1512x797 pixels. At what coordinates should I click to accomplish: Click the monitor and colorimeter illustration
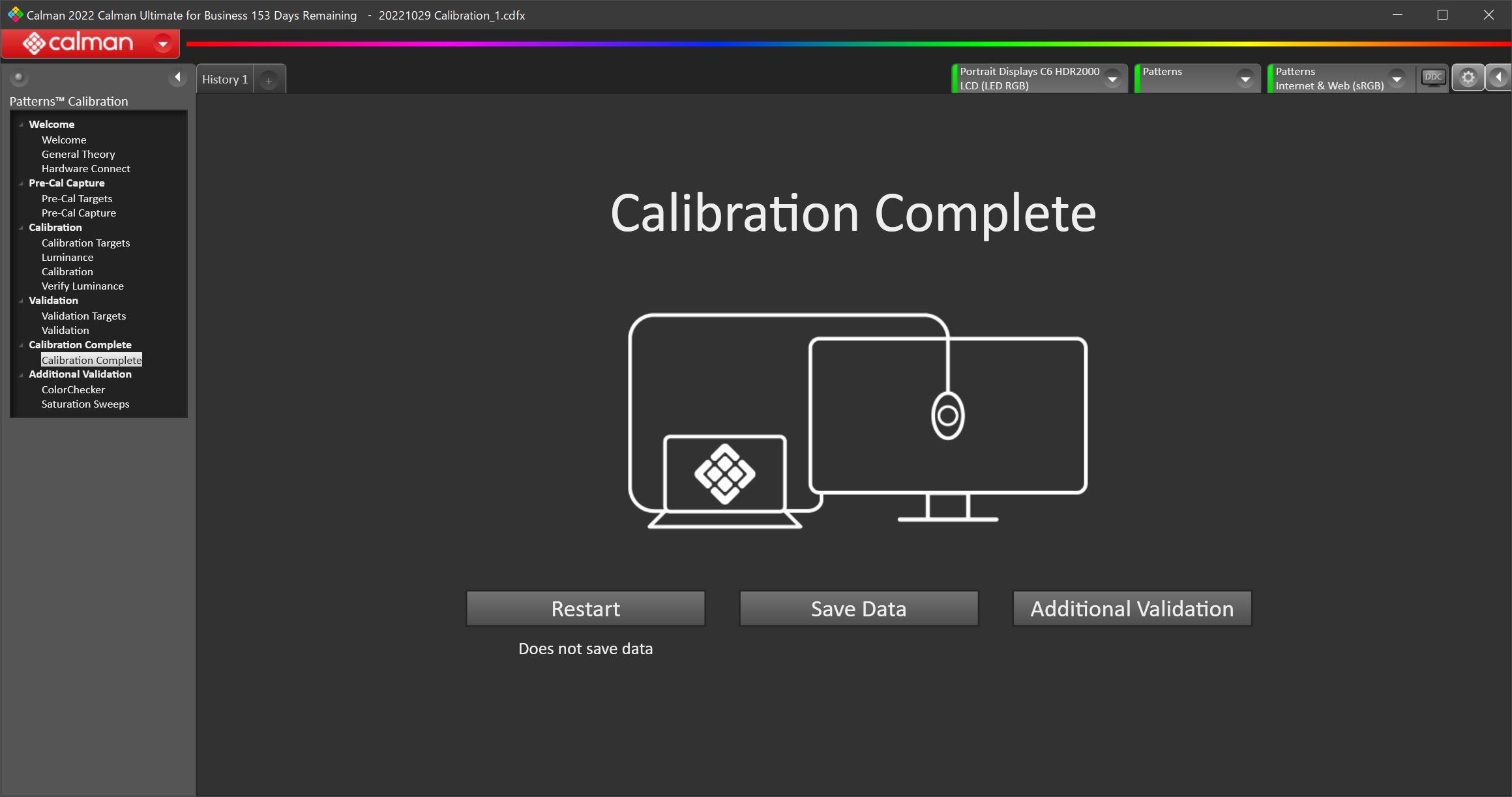[x=857, y=421]
